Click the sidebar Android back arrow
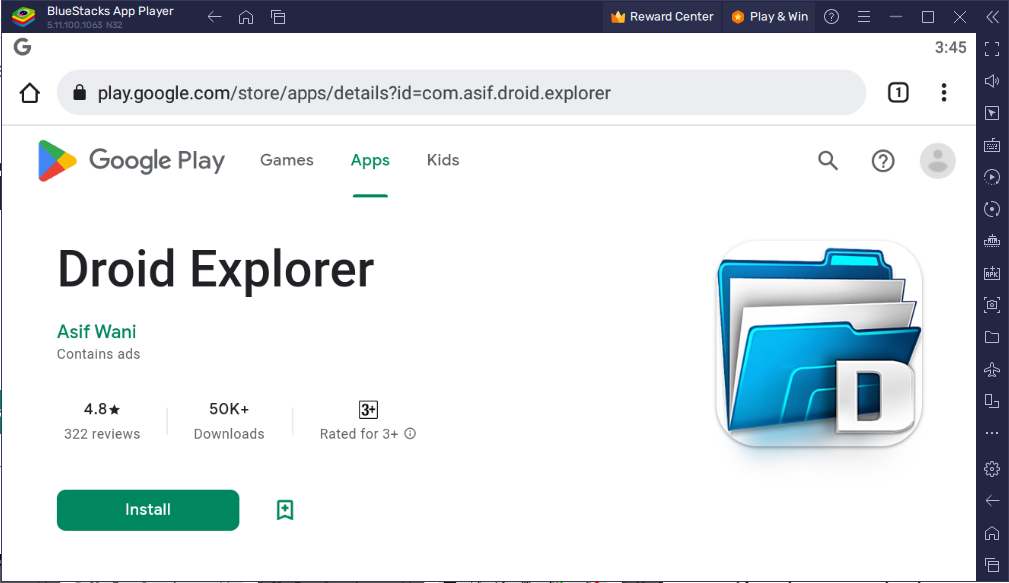1009x583 pixels. (992, 501)
